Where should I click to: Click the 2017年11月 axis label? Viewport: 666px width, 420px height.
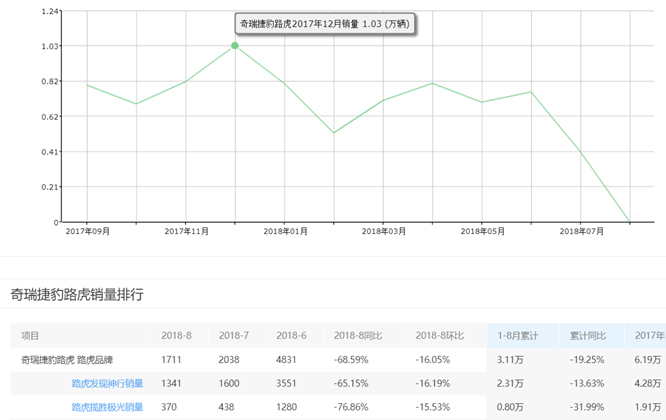point(186,231)
